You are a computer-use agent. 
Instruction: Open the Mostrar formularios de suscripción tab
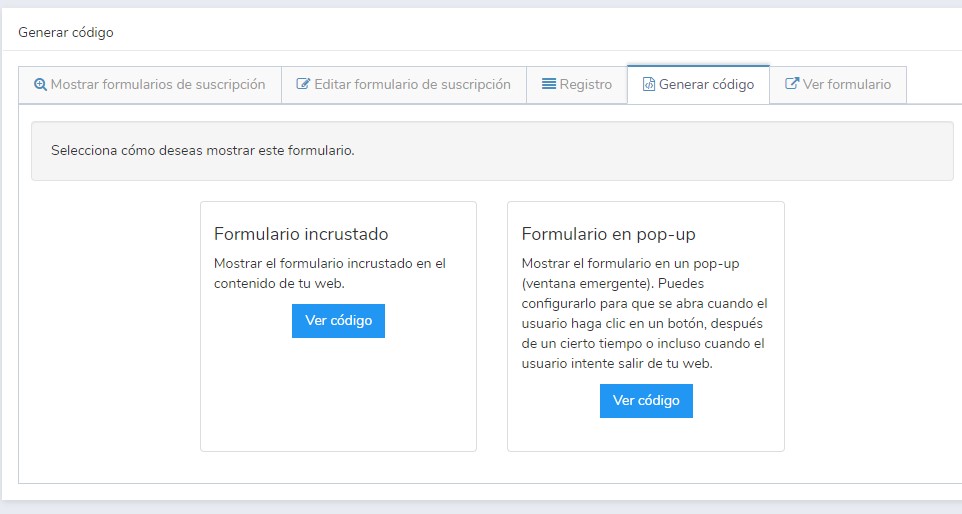click(150, 85)
